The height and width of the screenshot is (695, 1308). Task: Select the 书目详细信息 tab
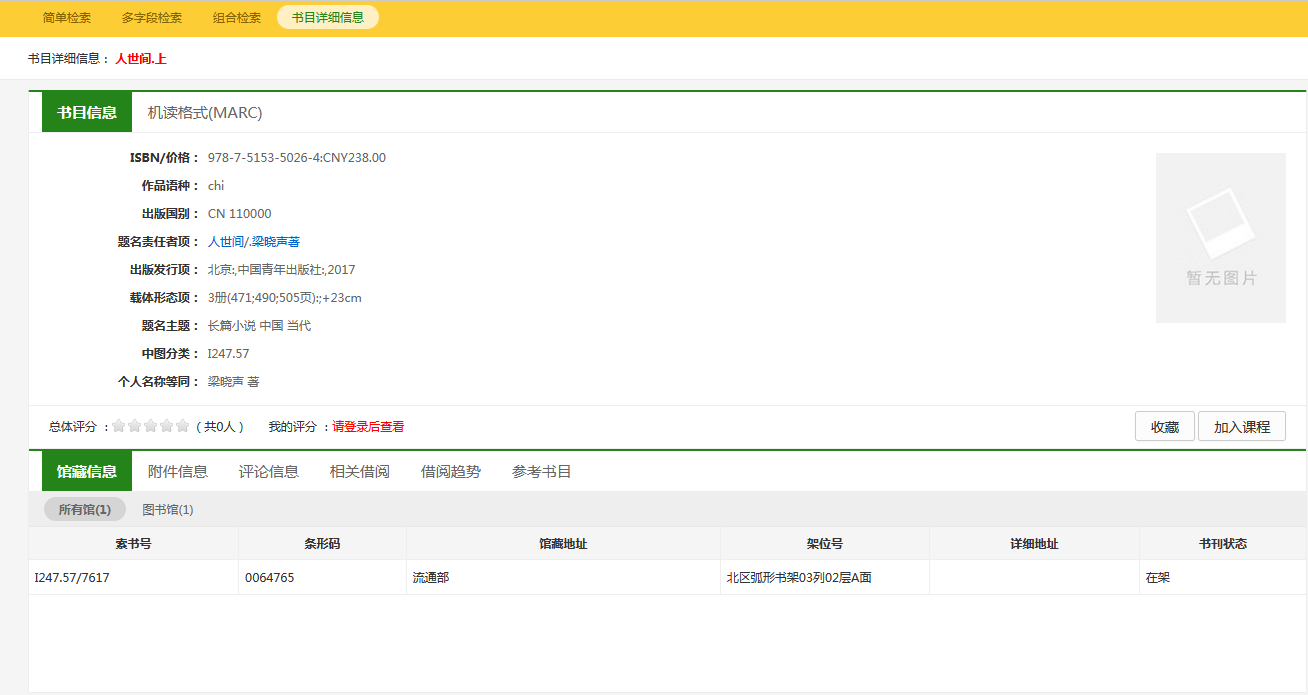point(328,18)
